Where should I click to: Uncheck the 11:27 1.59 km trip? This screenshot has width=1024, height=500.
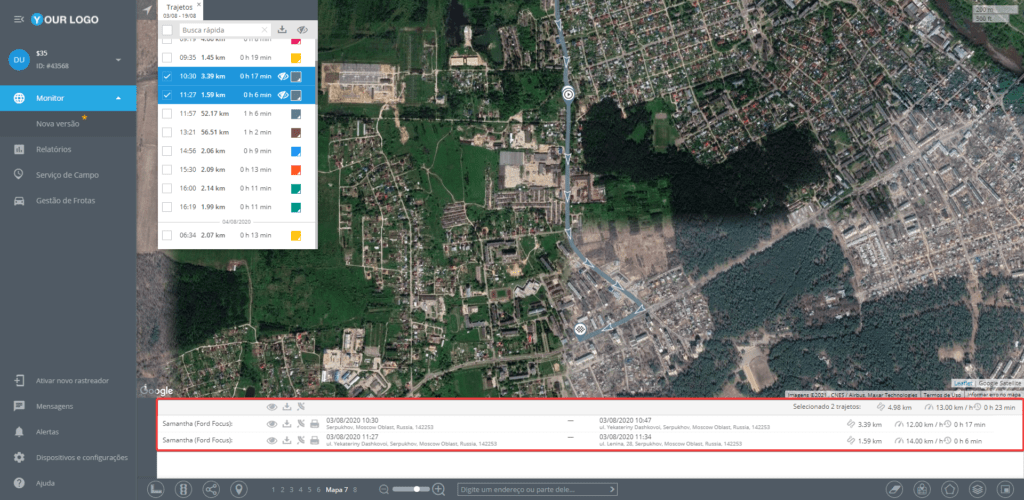[x=167, y=95]
